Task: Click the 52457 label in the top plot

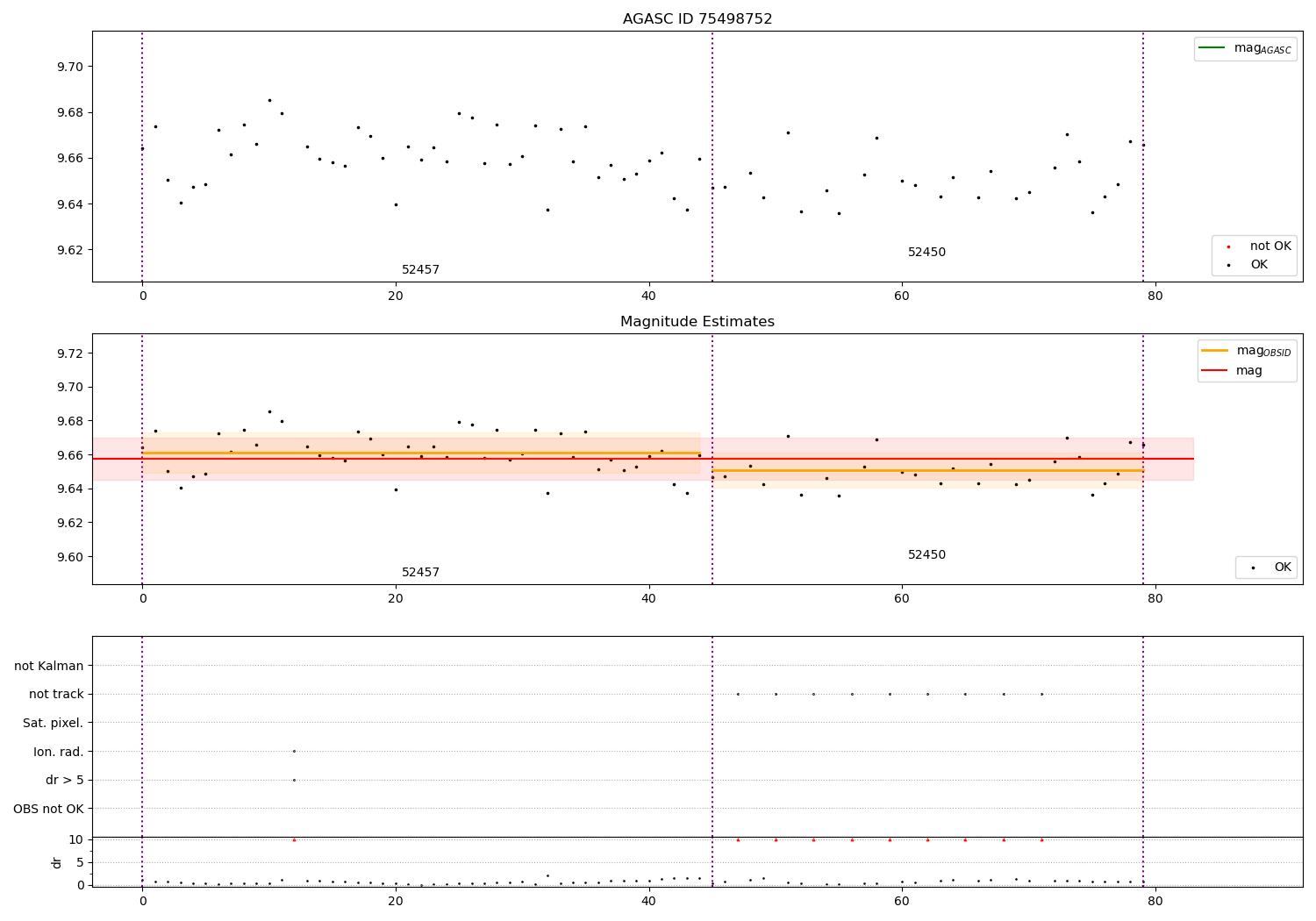Action: tap(420, 270)
